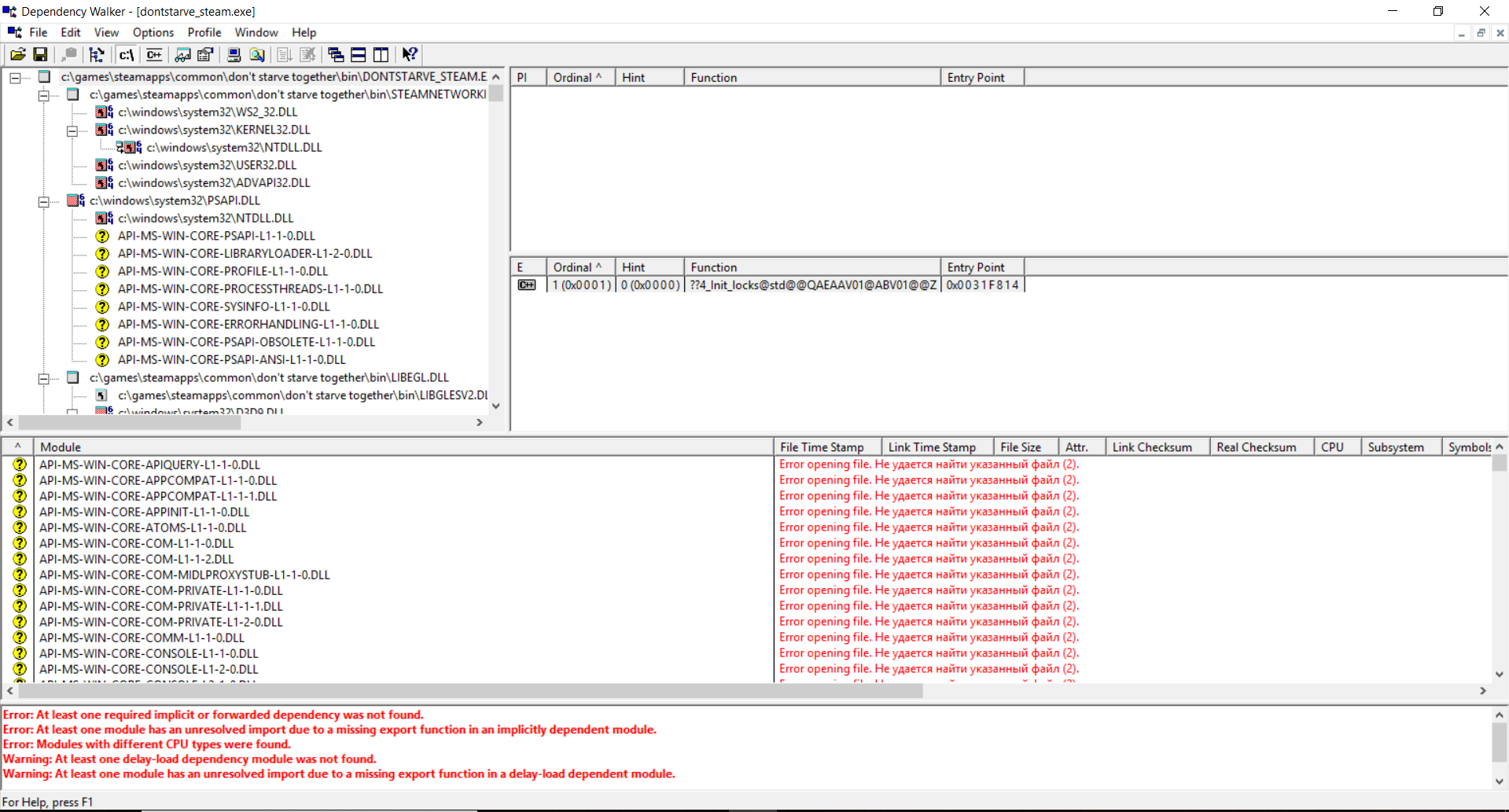Click module list horizontal scrollbar thumb
Screen dimensions: 1509x812
(x=470, y=691)
